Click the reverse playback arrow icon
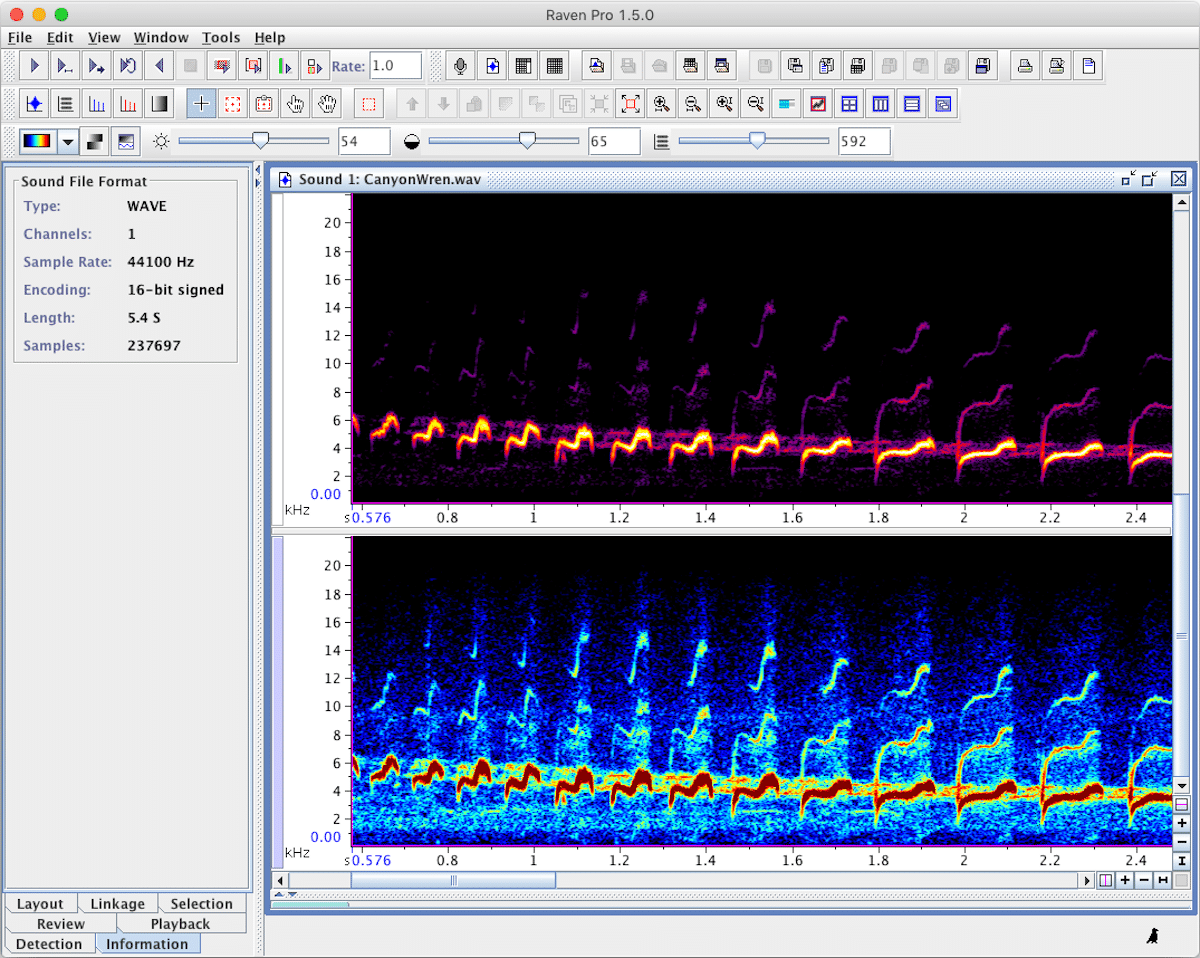 coord(158,66)
